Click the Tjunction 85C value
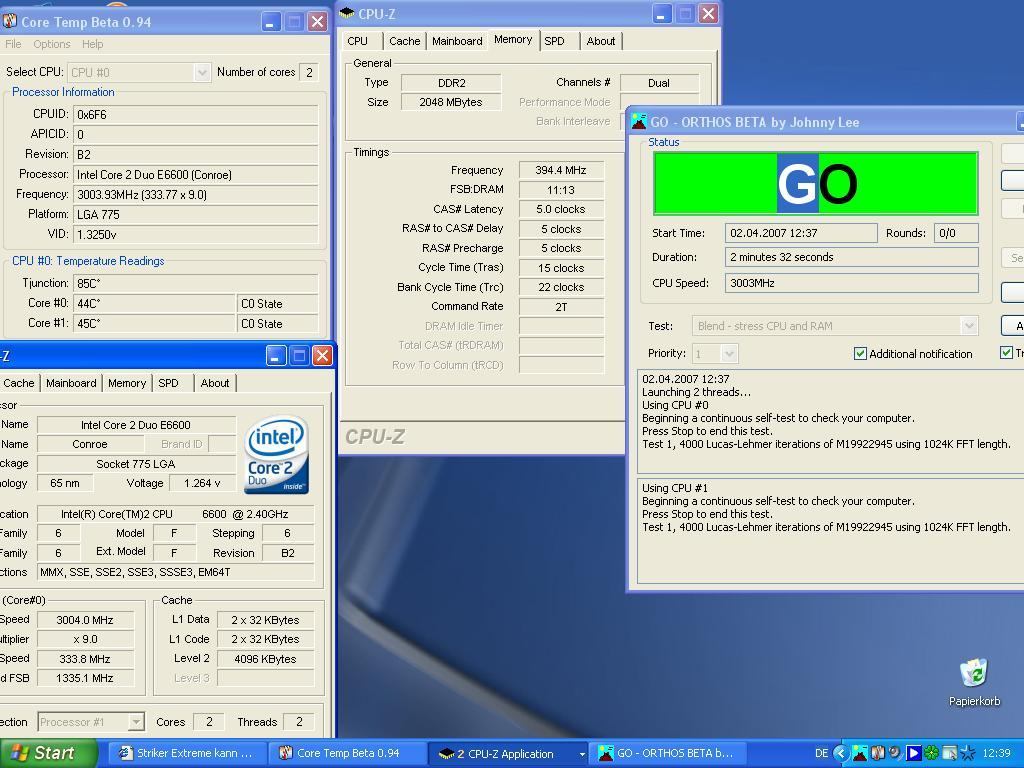The image size is (1024, 768). pyautogui.click(x=195, y=283)
